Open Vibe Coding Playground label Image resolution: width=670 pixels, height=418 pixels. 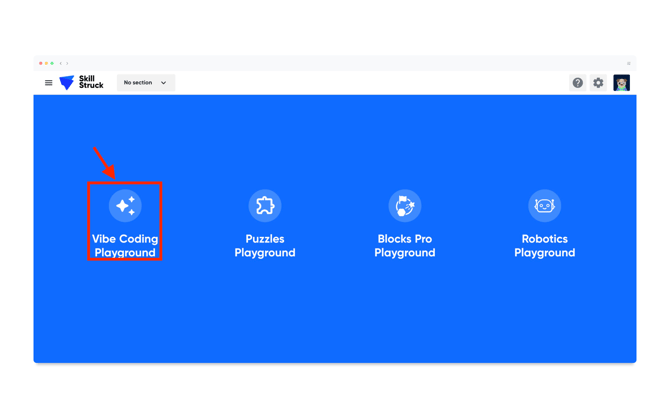pos(125,246)
